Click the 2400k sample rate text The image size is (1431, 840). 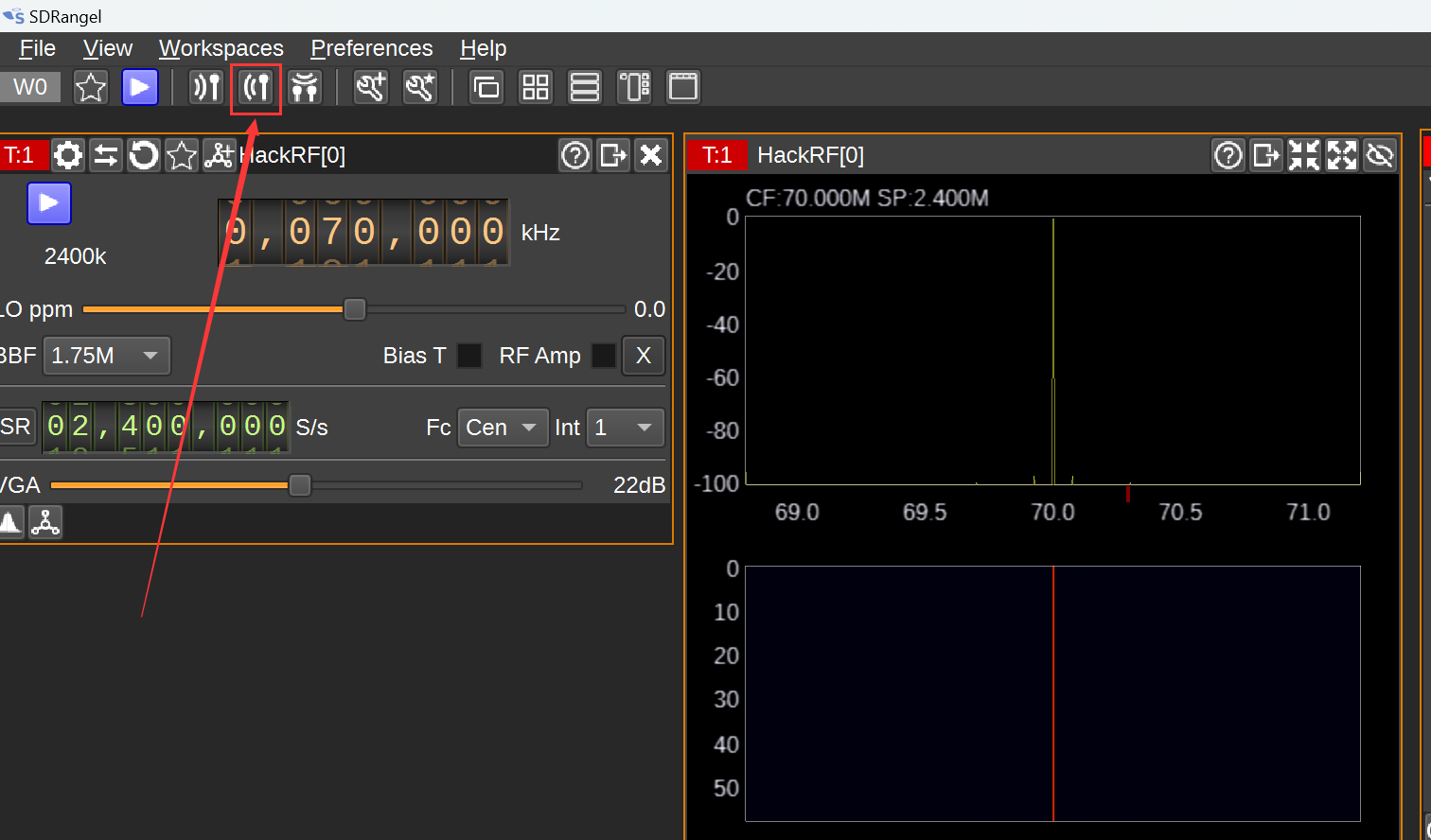76,256
